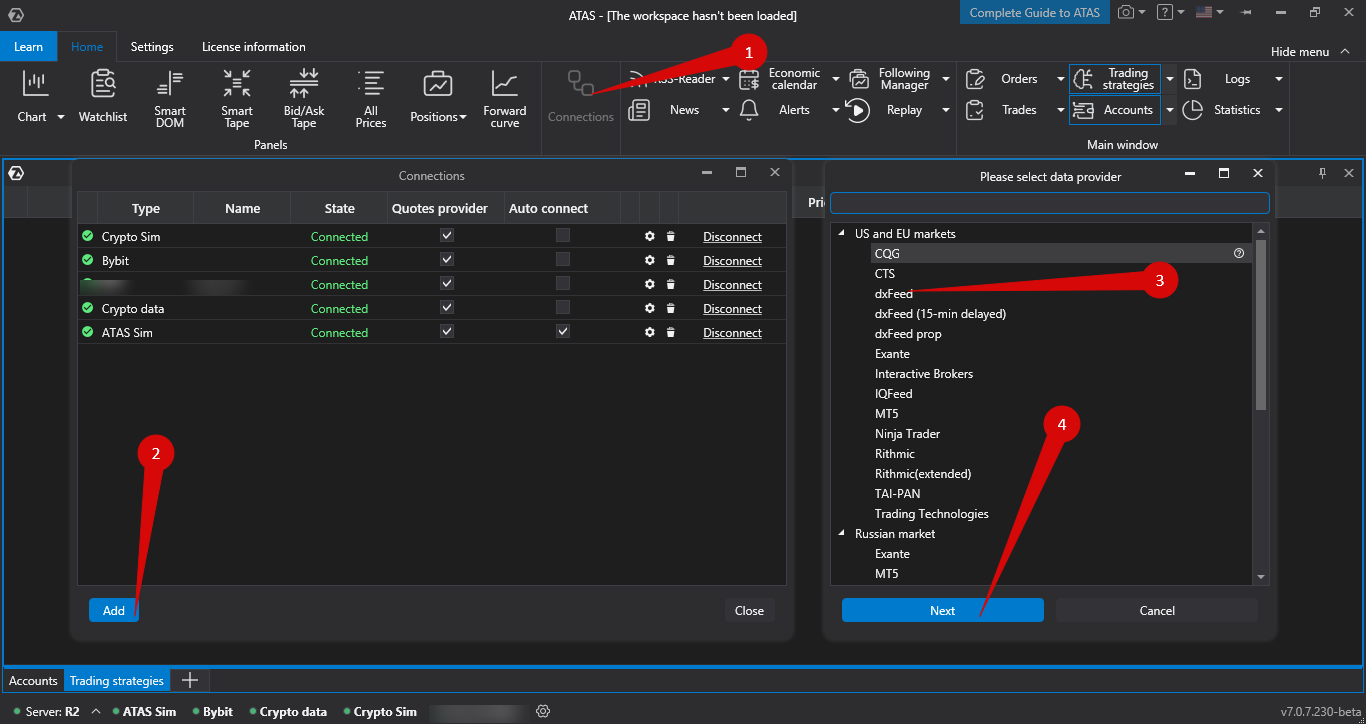Open the Smart Tape panel
Image resolution: width=1366 pixels, height=724 pixels.
(237, 99)
